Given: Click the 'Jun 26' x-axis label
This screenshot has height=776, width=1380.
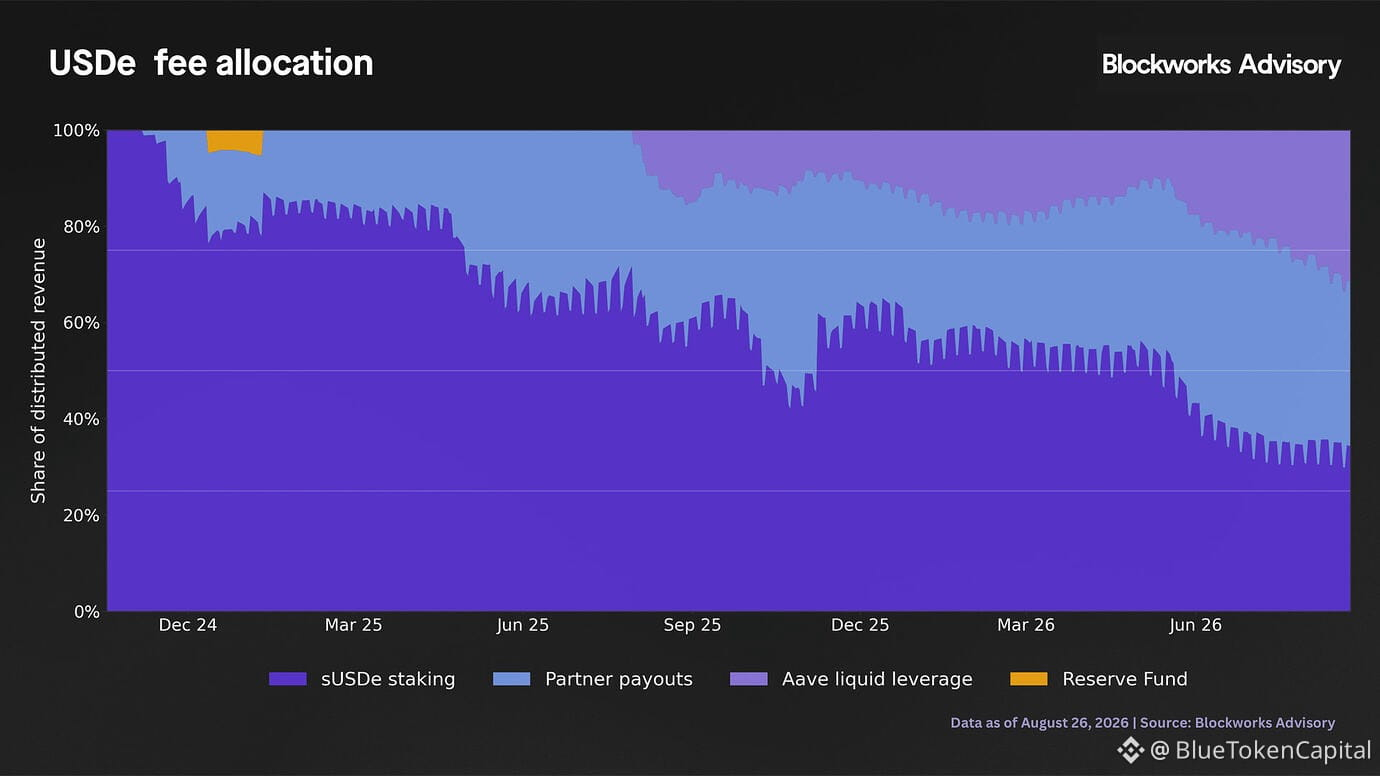Looking at the screenshot, I should [1196, 625].
